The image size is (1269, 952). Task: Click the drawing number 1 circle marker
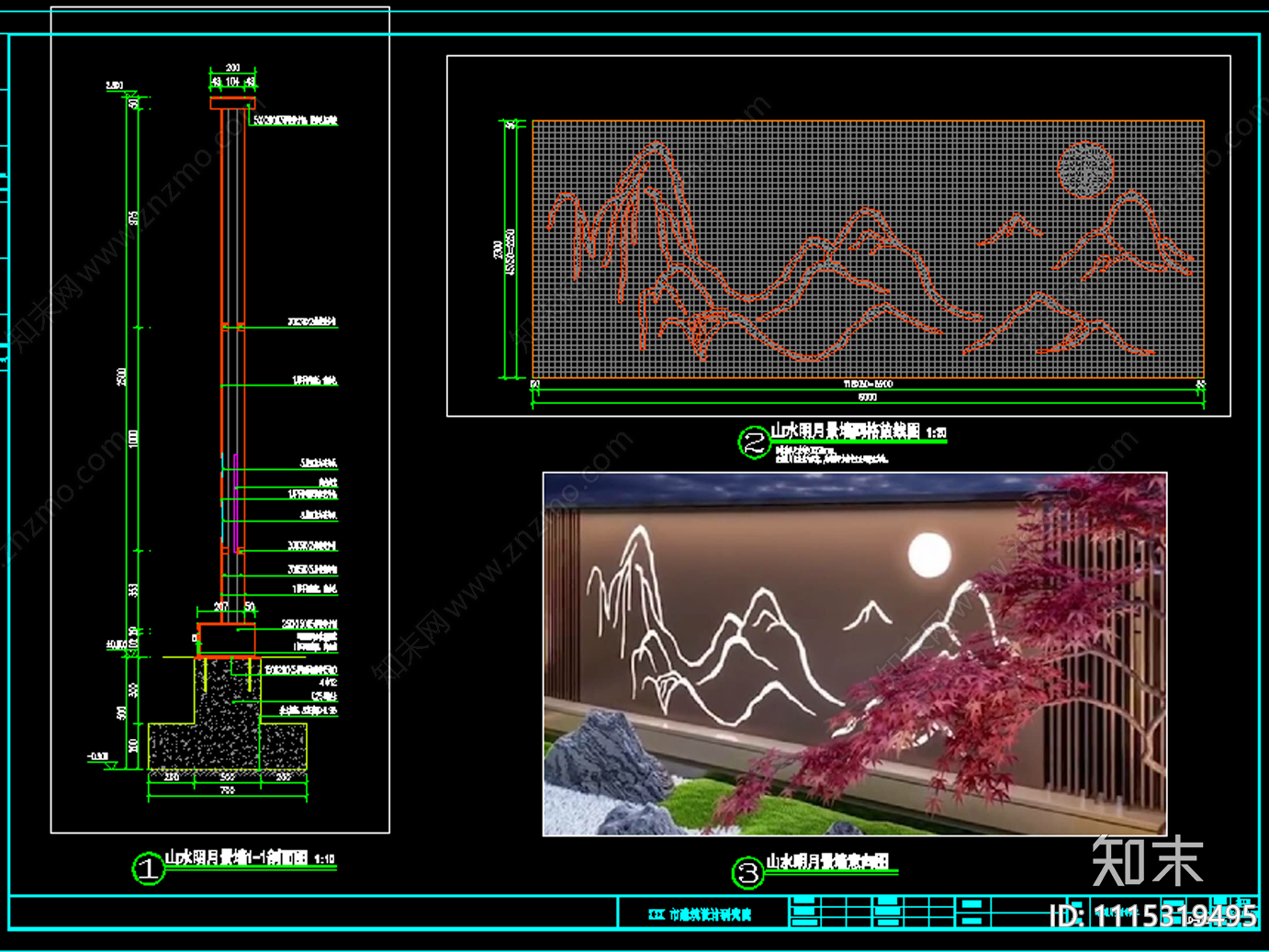pos(148,868)
